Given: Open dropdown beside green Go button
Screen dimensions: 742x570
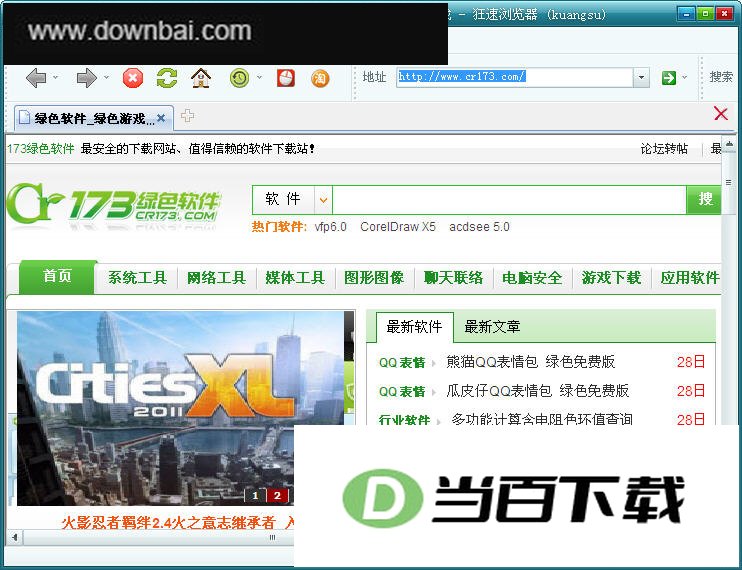Looking at the screenshot, I should pyautogui.click(x=684, y=77).
